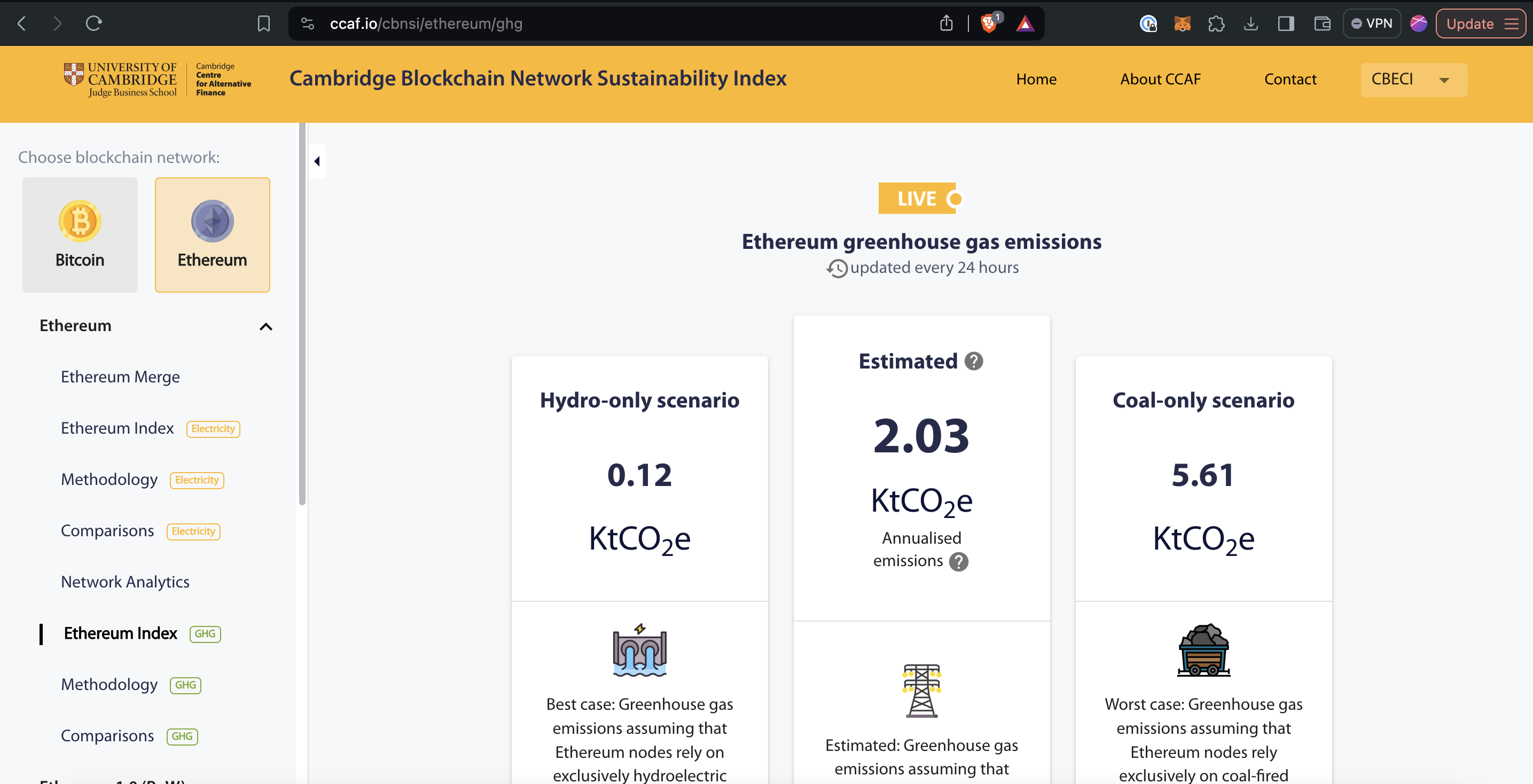Image resolution: width=1533 pixels, height=784 pixels.
Task: Select the Bitcoin network card
Action: (80, 234)
